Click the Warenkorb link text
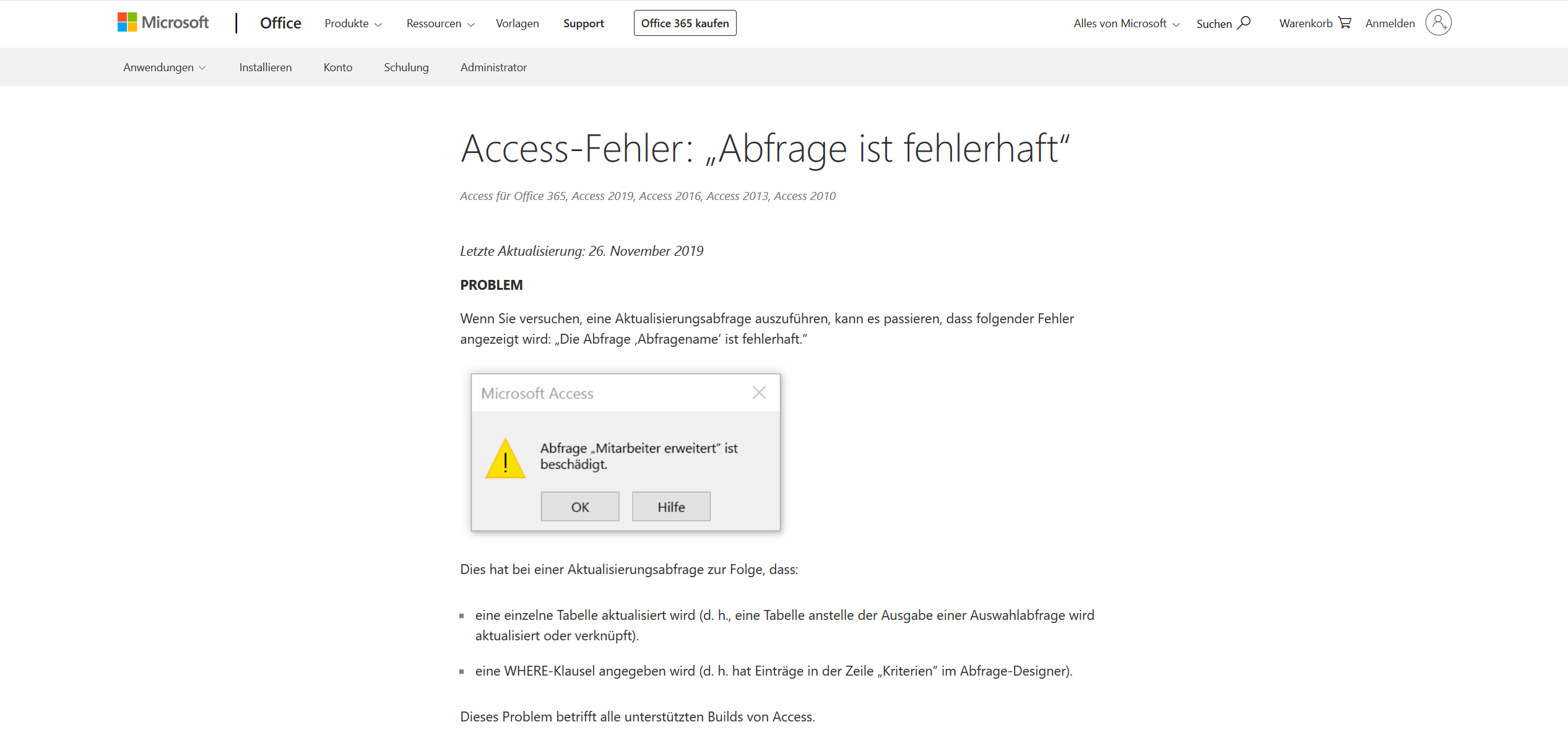The height and width of the screenshot is (740, 1568). click(1306, 24)
